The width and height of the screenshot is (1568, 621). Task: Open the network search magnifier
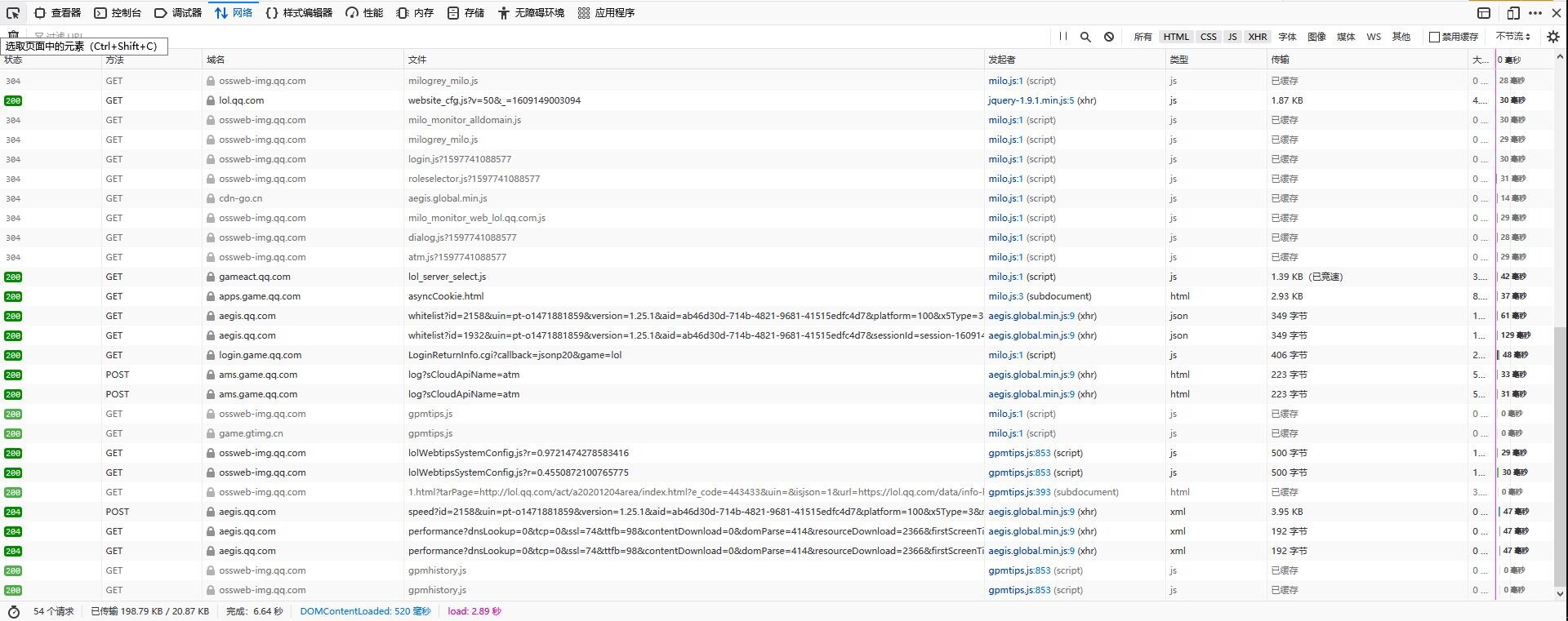click(1085, 37)
